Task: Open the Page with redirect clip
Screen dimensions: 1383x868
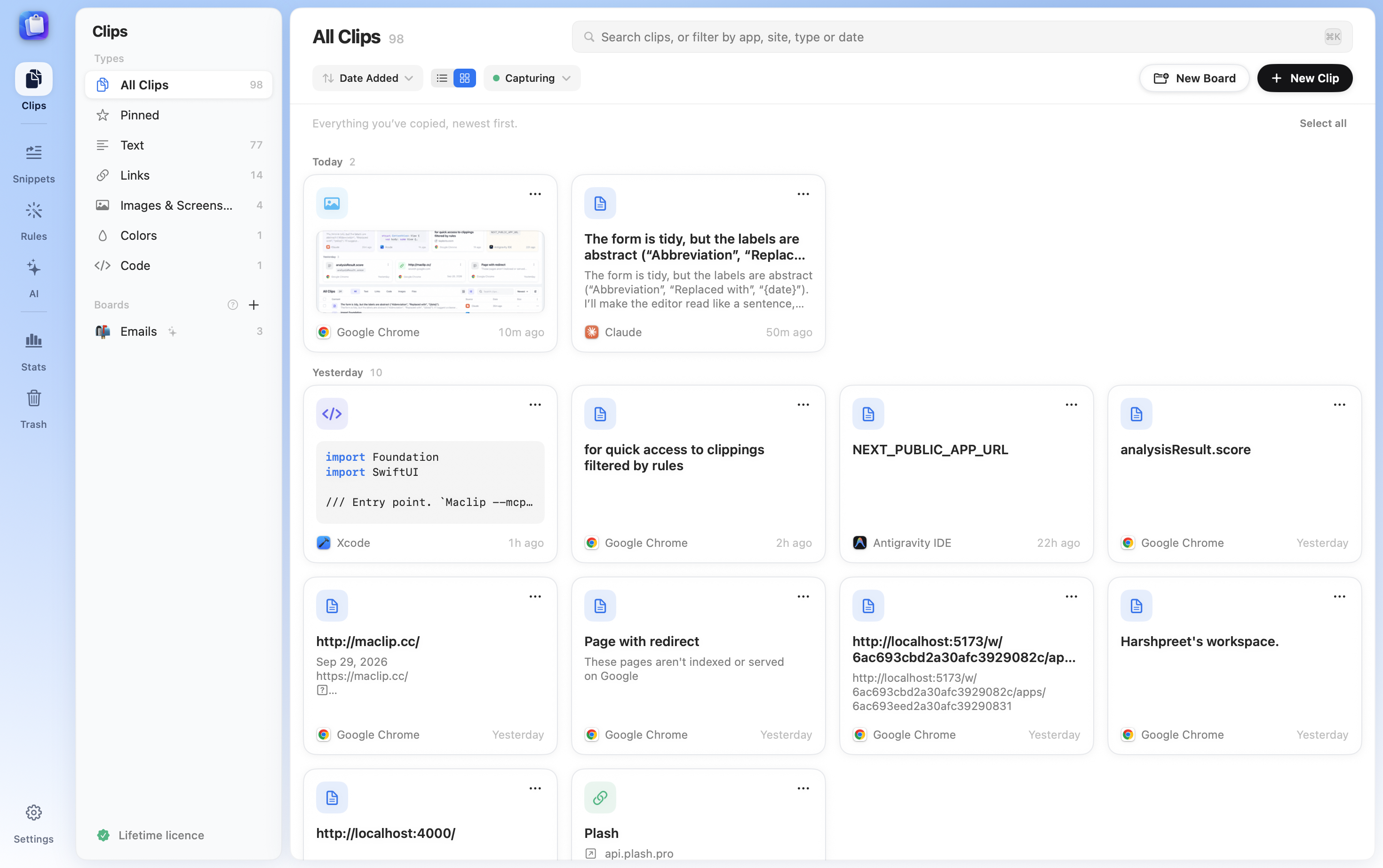Action: tap(699, 665)
